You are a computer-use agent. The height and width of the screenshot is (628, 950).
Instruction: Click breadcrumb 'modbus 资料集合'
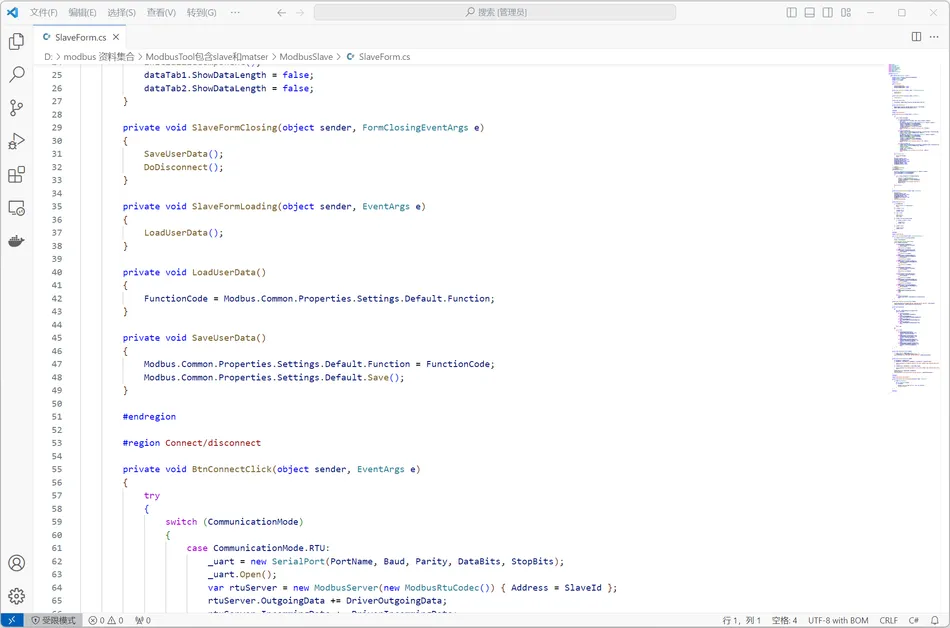tap(99, 56)
